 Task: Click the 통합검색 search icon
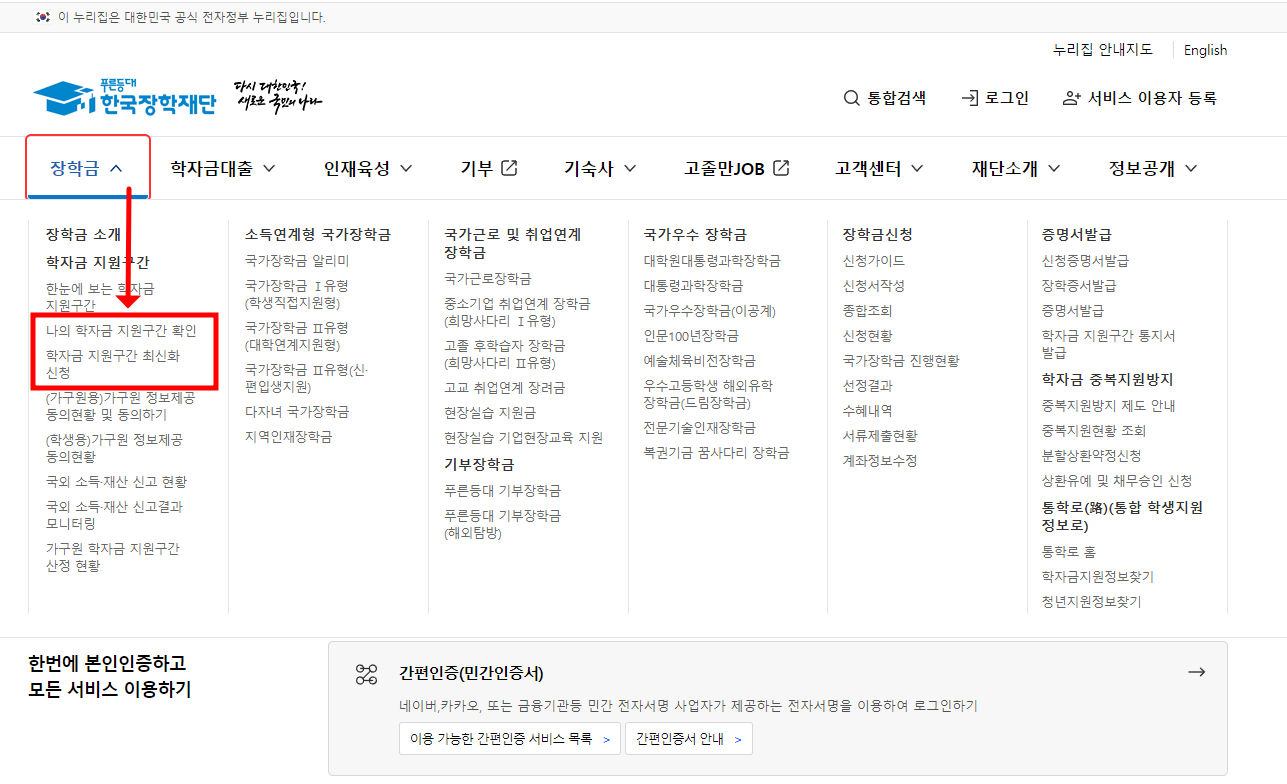(851, 98)
